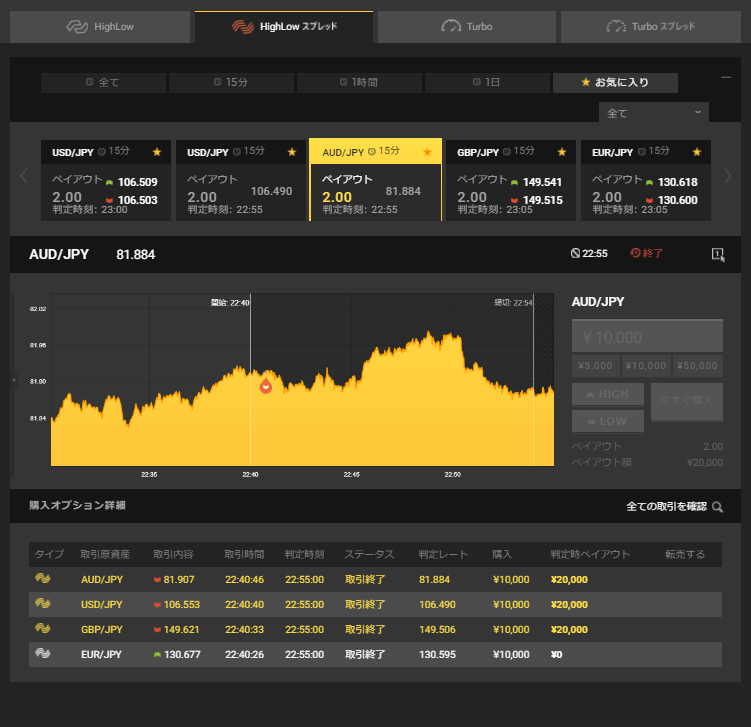The height and width of the screenshot is (727, 751).
Task: Select GBP/JPY in the trade table
Action: [102, 629]
